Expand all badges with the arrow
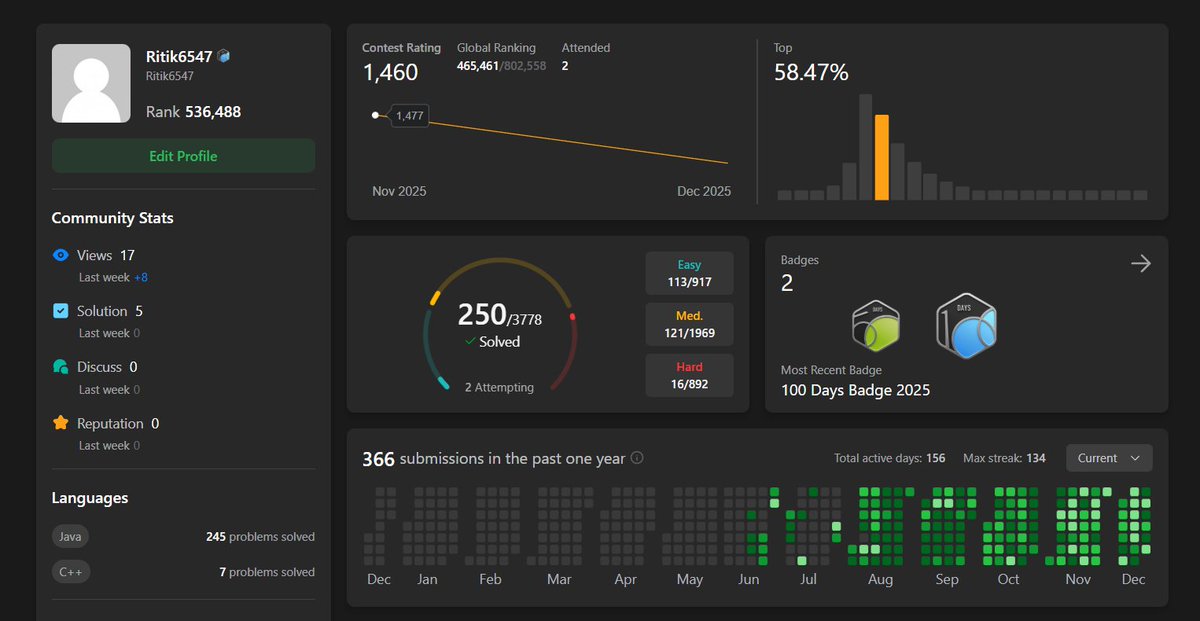Viewport: 1200px width, 621px height. [x=1140, y=263]
